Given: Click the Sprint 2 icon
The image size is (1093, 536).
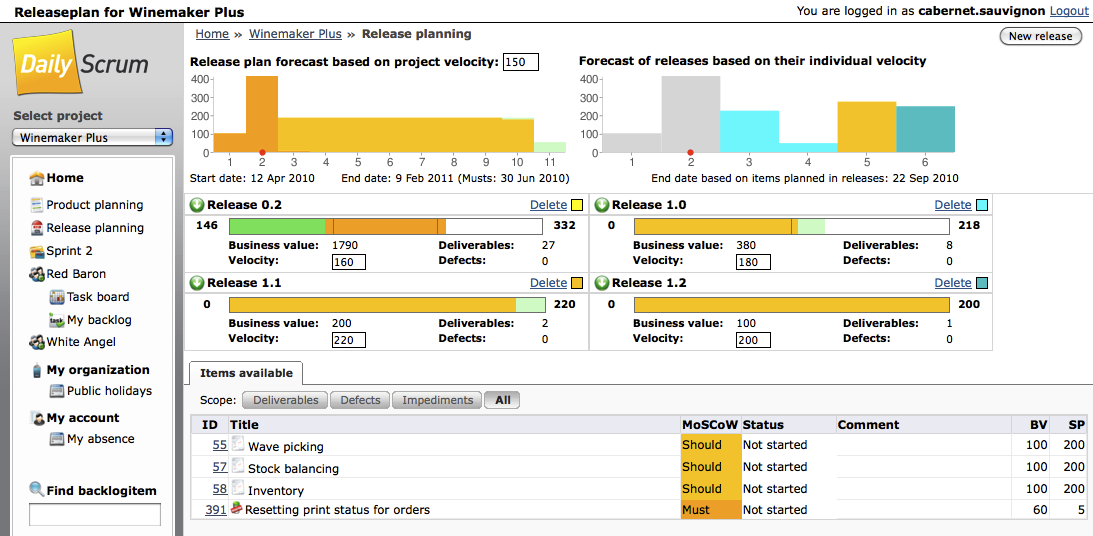Looking at the screenshot, I should [x=37, y=251].
